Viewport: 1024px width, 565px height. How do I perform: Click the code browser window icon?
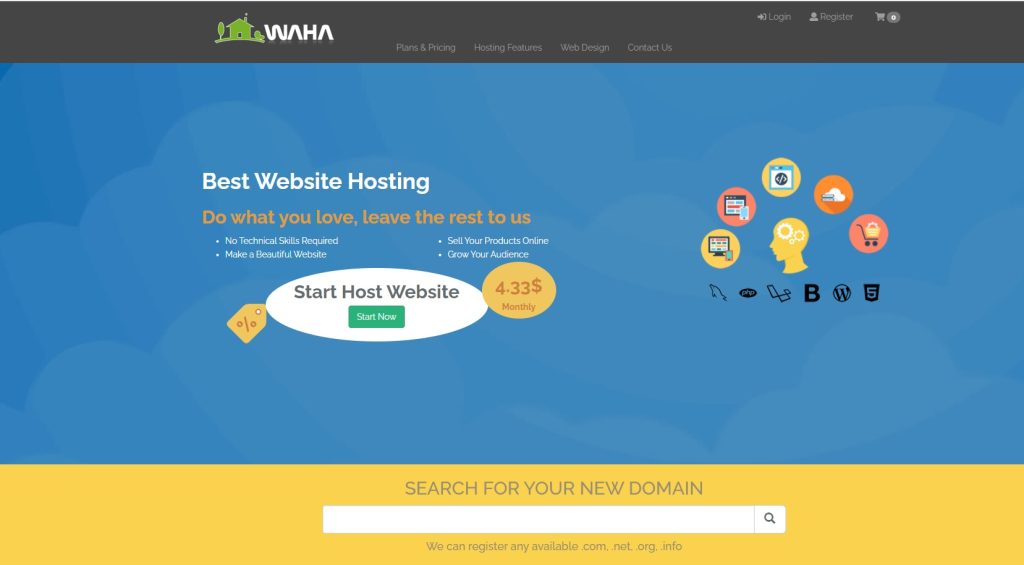(x=781, y=178)
